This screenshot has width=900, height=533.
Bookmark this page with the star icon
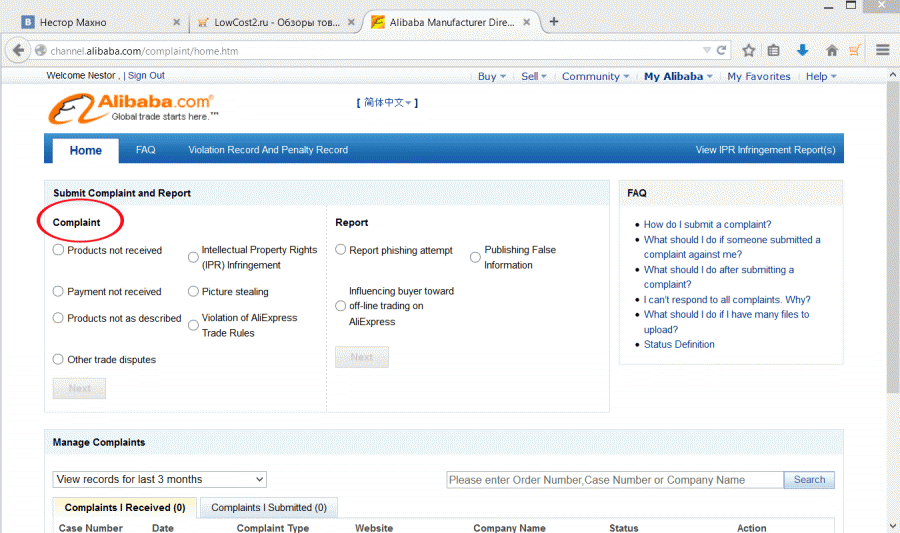[748, 50]
